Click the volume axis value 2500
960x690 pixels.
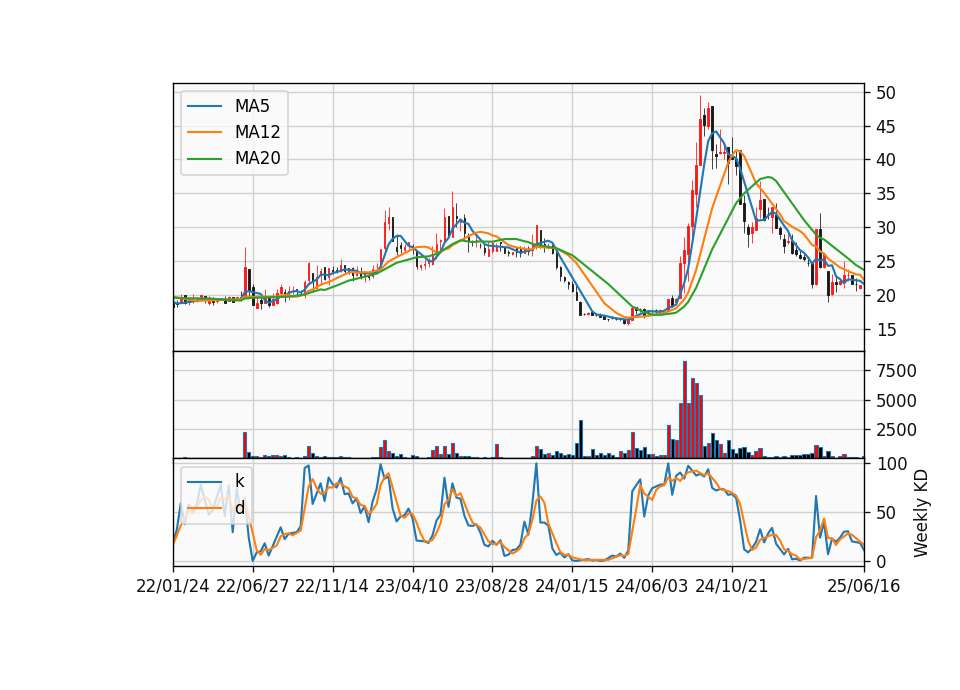[896, 430]
